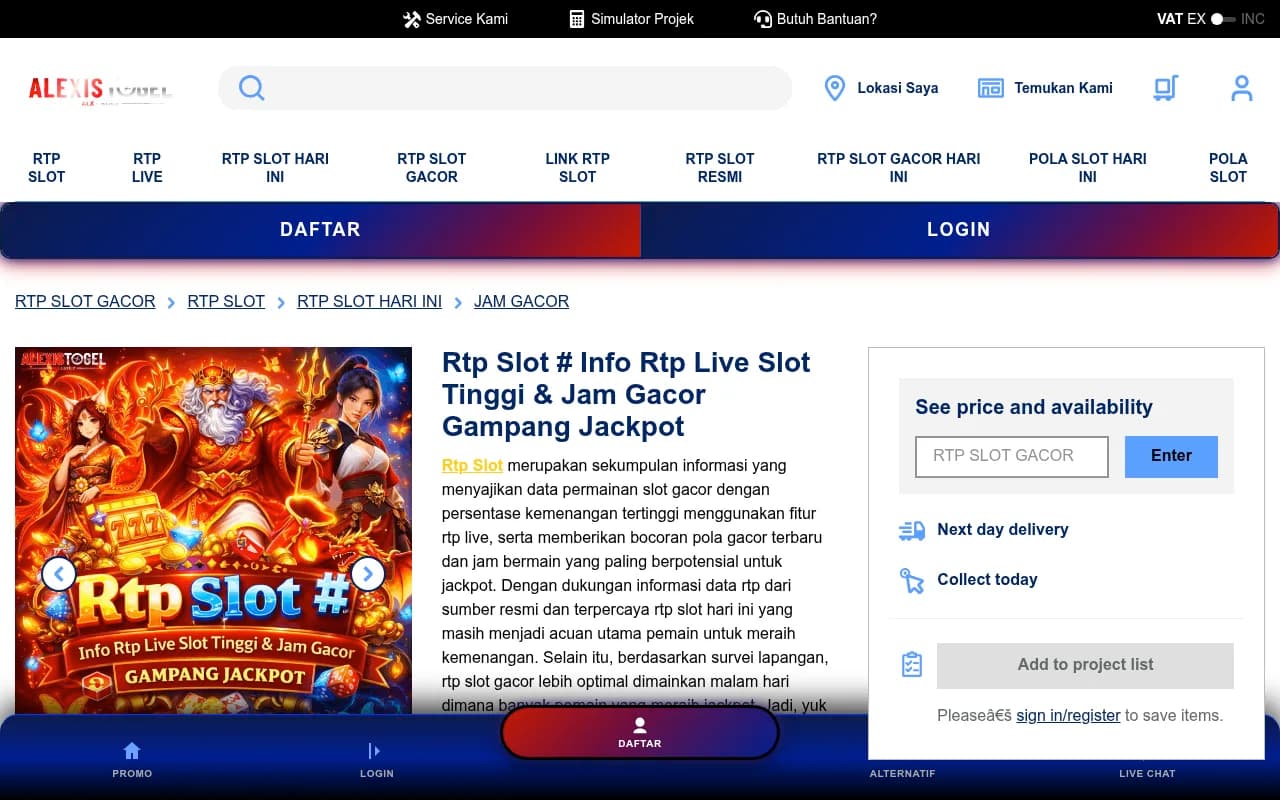The image size is (1280, 800).
Task: Click the Collect today text
Action: pyautogui.click(x=987, y=580)
